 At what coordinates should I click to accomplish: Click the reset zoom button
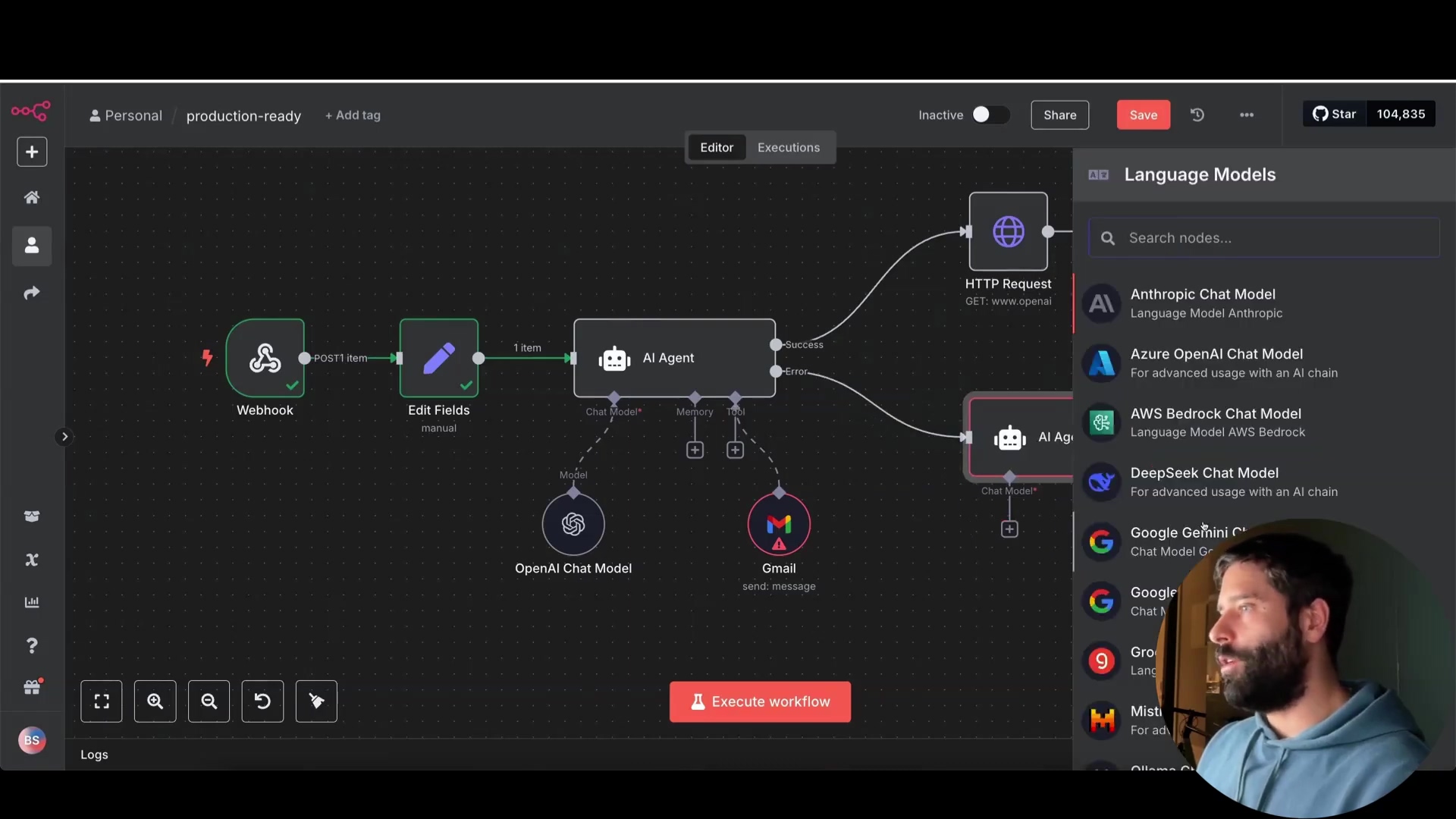click(262, 701)
